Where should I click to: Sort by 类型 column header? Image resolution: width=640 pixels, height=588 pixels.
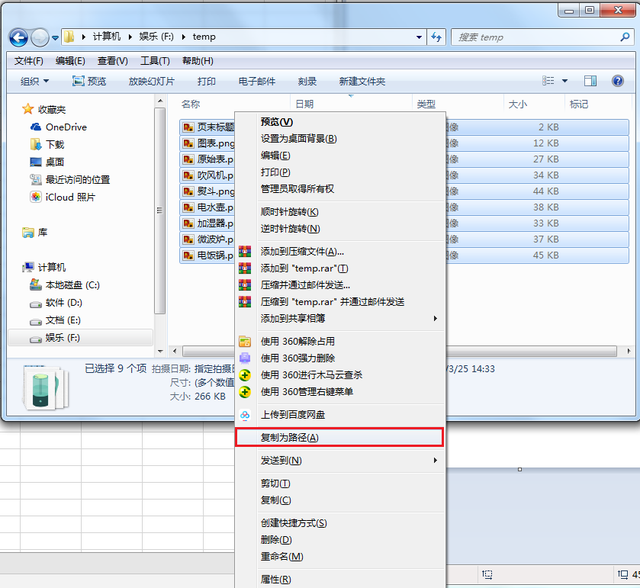(426, 104)
